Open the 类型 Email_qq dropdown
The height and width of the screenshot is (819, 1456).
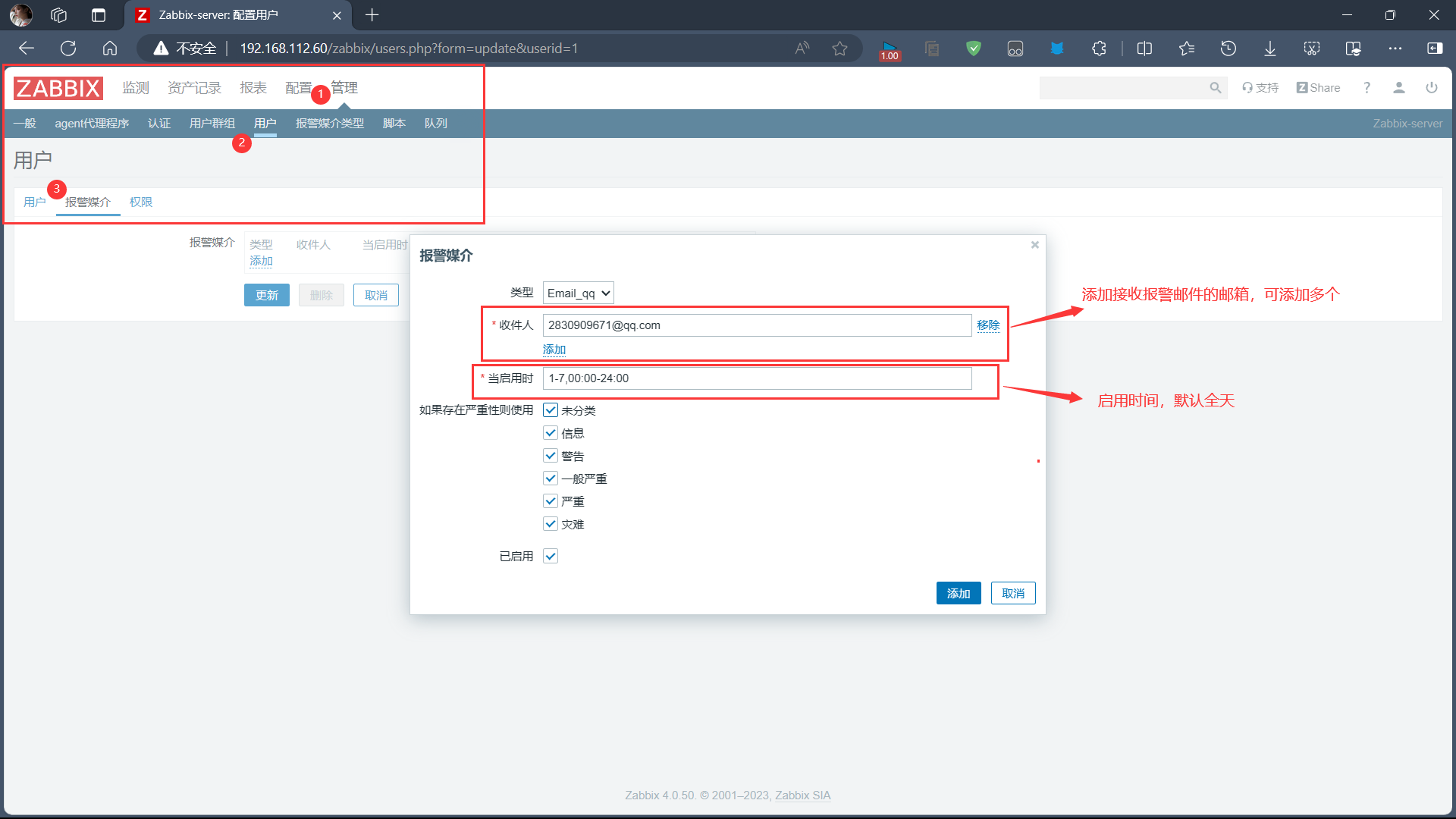tap(579, 293)
